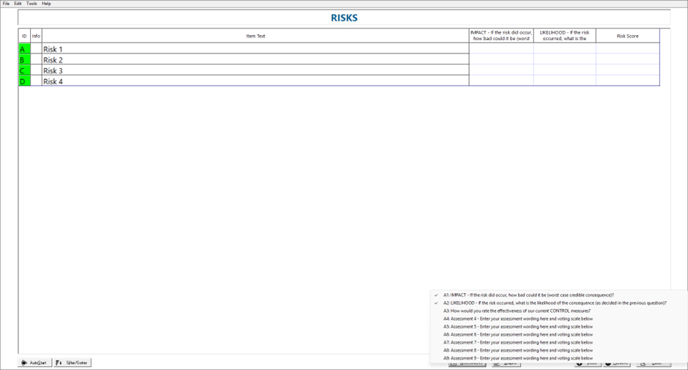The image size is (688, 370).
Task: Click the IMPACT column header
Action: 501,36
